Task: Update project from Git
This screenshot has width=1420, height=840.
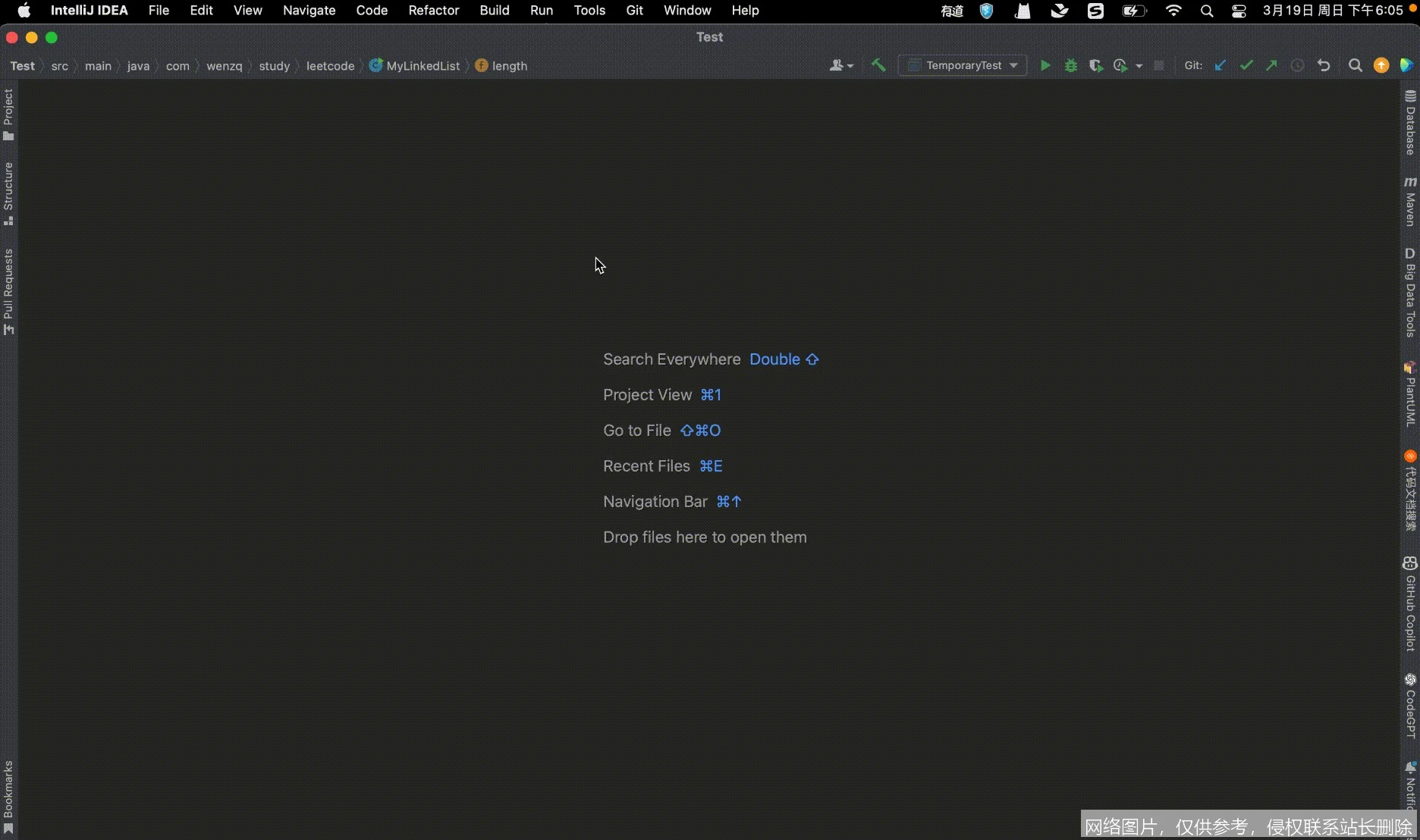Action: [1220, 65]
